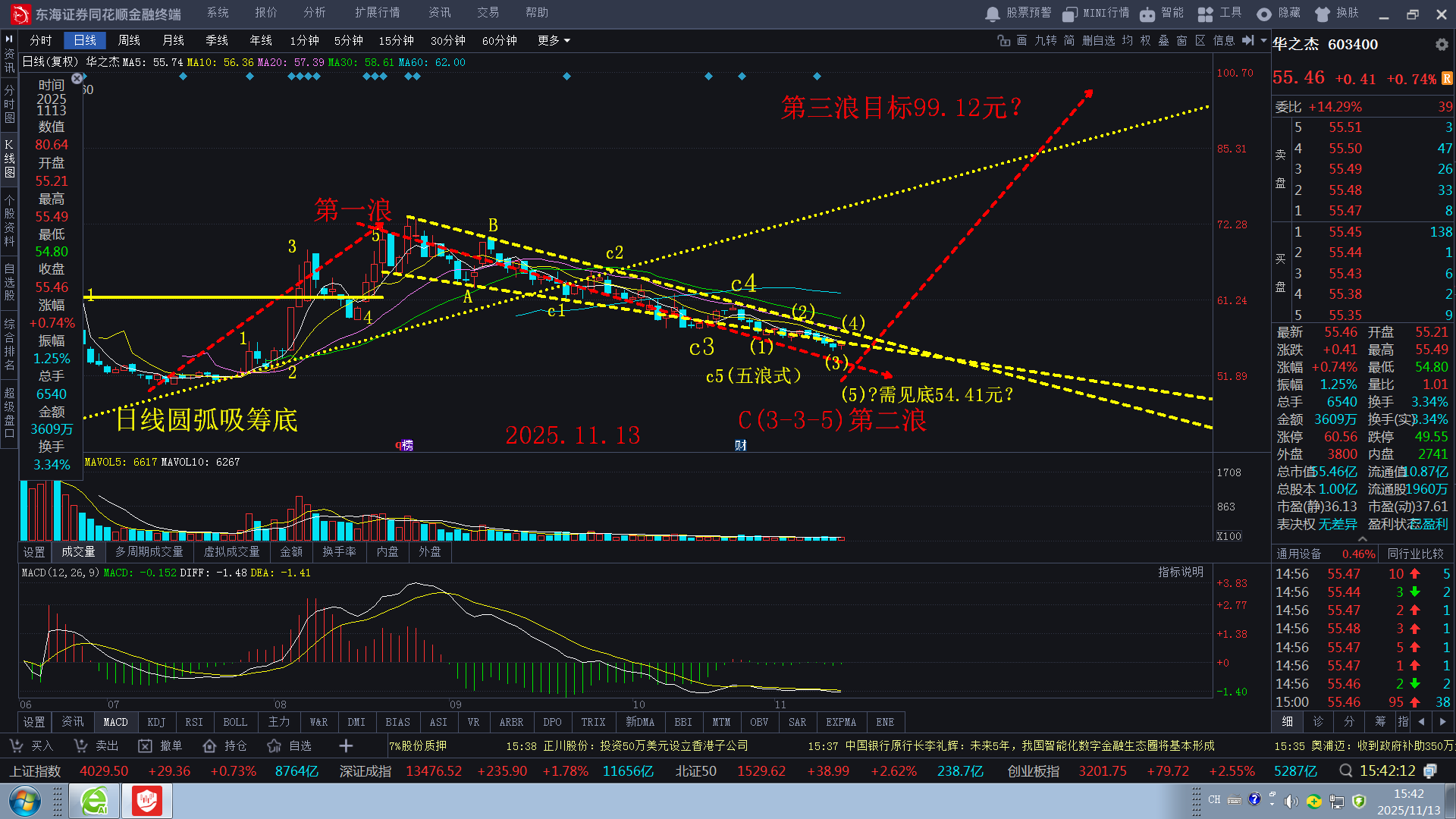This screenshot has height=819, width=1456.
Task: Open the tools grid icon
Action: [x=1205, y=14]
